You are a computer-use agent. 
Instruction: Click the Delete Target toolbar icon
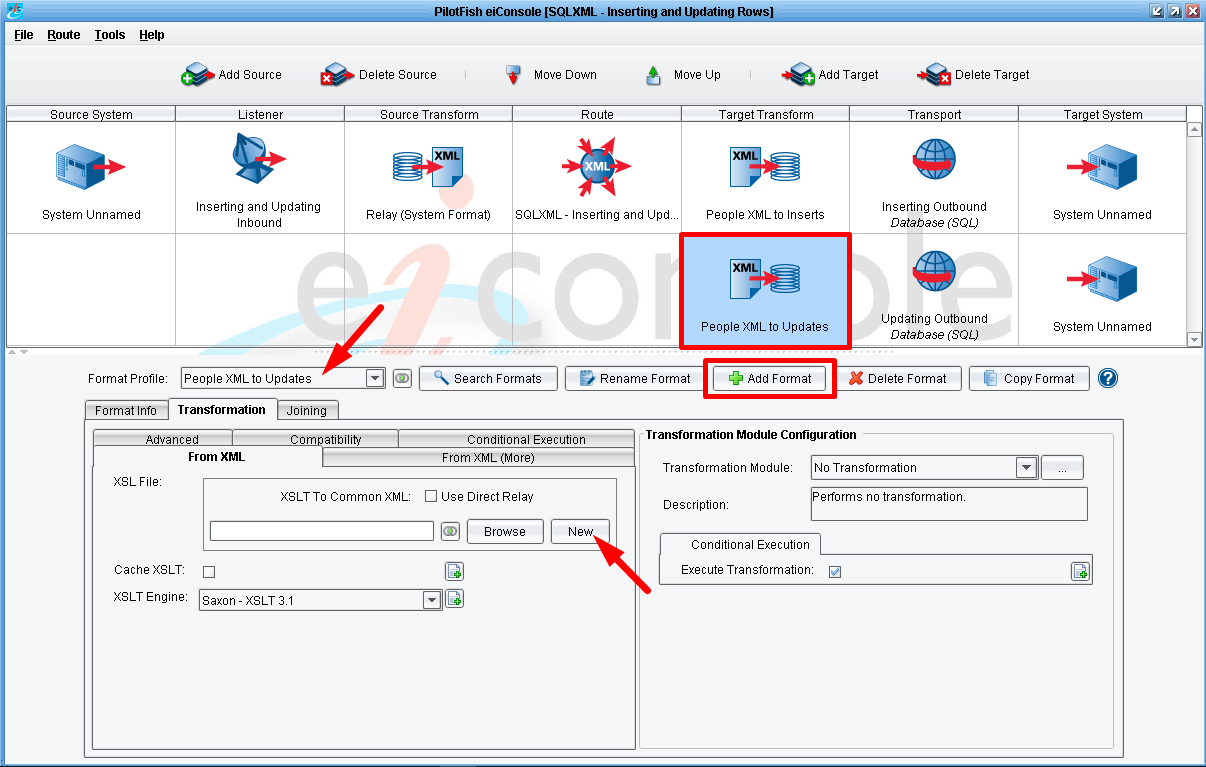(934, 75)
